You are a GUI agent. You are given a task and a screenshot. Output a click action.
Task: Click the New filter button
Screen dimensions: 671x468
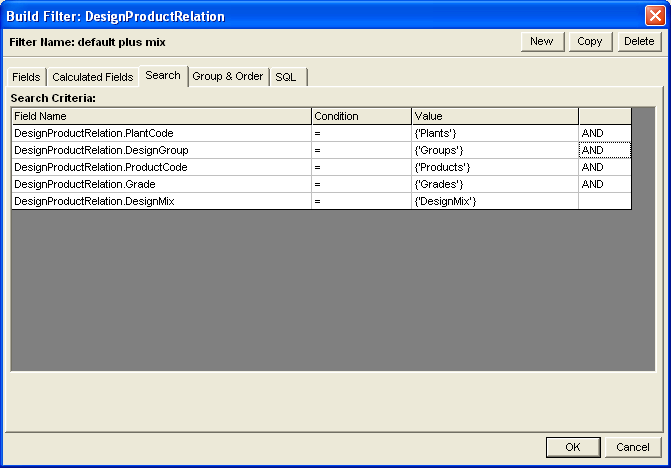(541, 42)
